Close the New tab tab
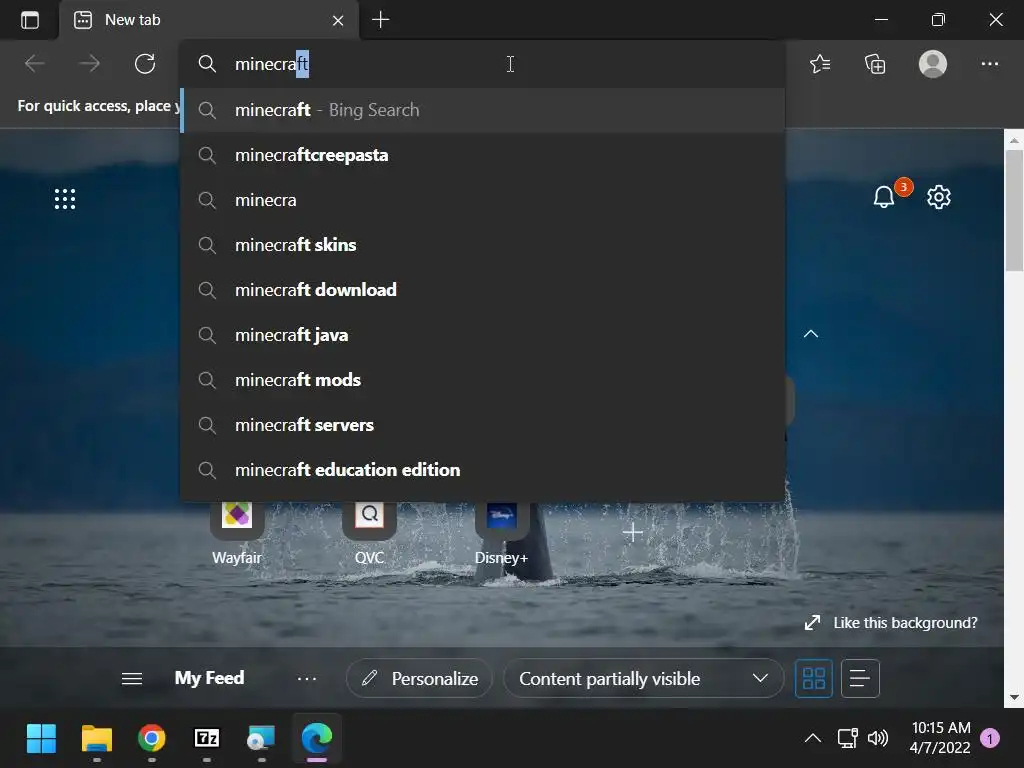Screen dimensions: 1024x768 (338, 20)
